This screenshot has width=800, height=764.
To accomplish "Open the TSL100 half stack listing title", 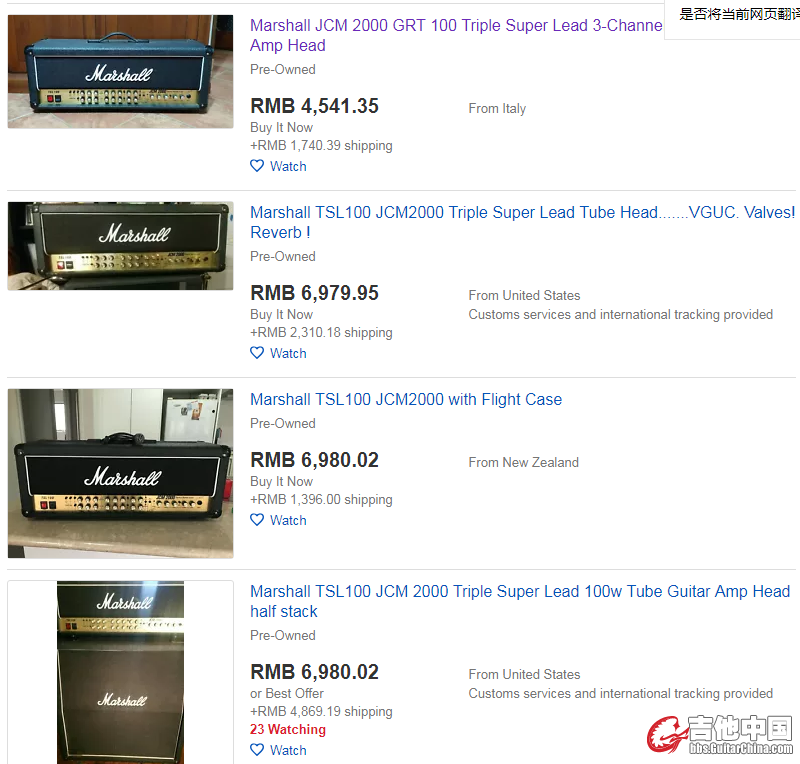I will click(x=520, y=601).
